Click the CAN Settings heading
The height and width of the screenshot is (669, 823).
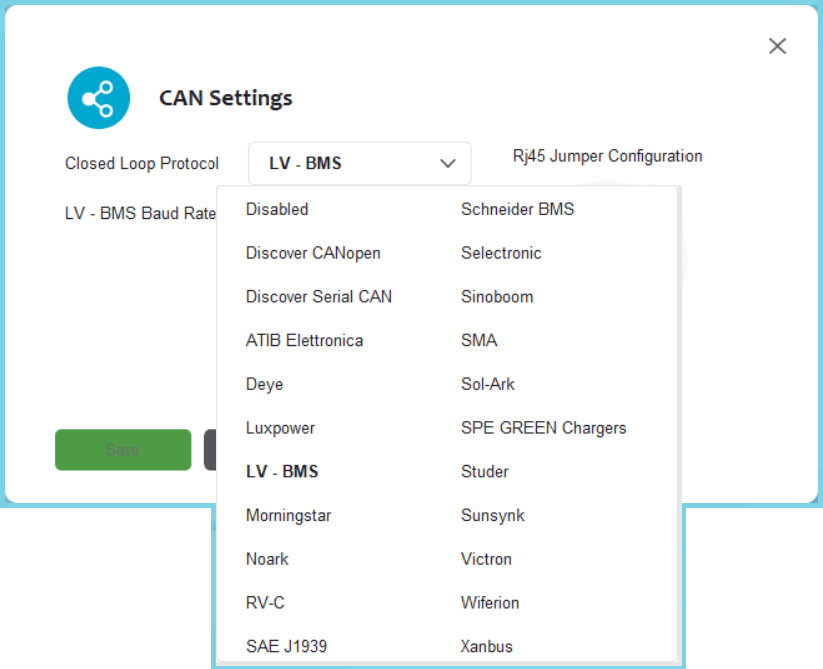[226, 98]
